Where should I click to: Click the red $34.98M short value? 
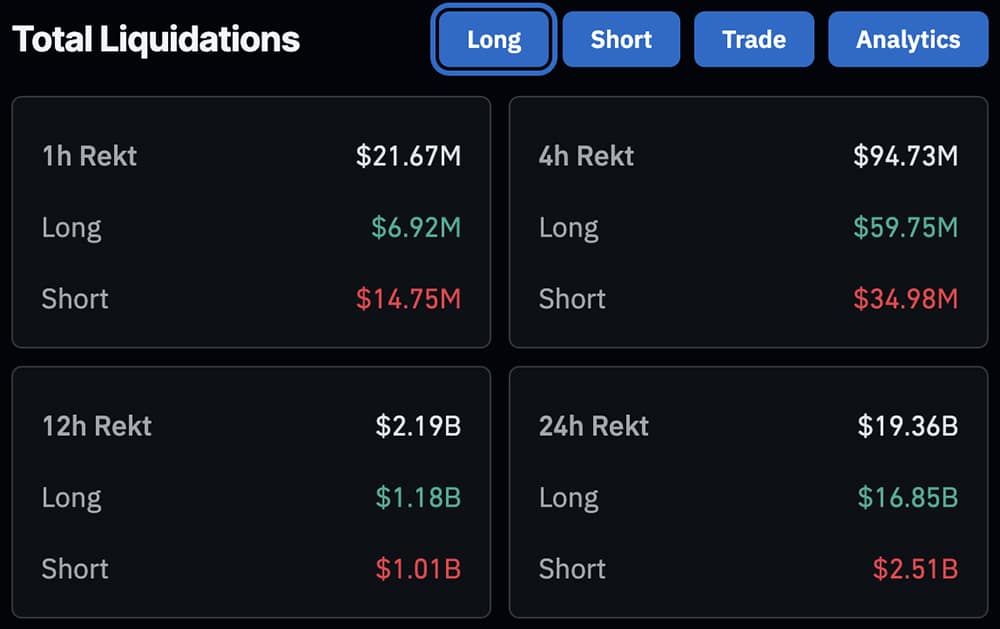click(905, 299)
